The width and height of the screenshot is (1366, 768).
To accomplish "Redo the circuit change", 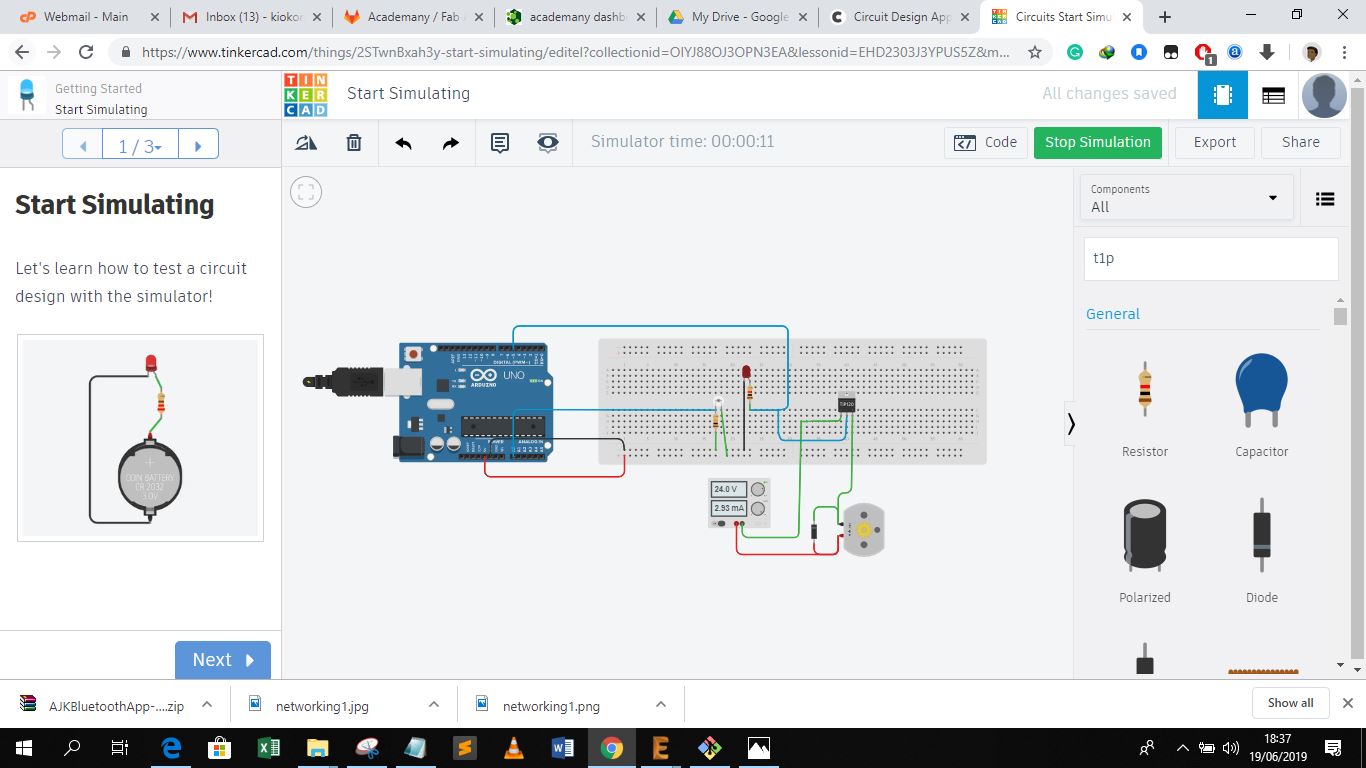I will 451,143.
